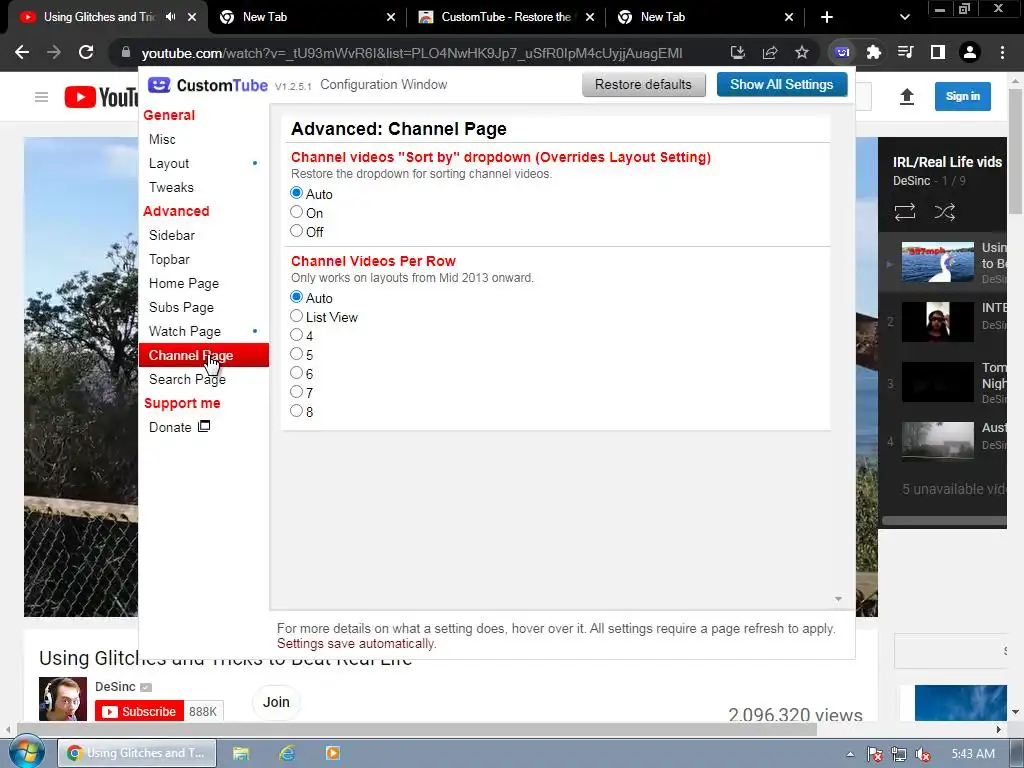Select Auto for Sort by dropdown setting
Image resolution: width=1024 pixels, height=768 pixels.
pyautogui.click(x=296, y=193)
